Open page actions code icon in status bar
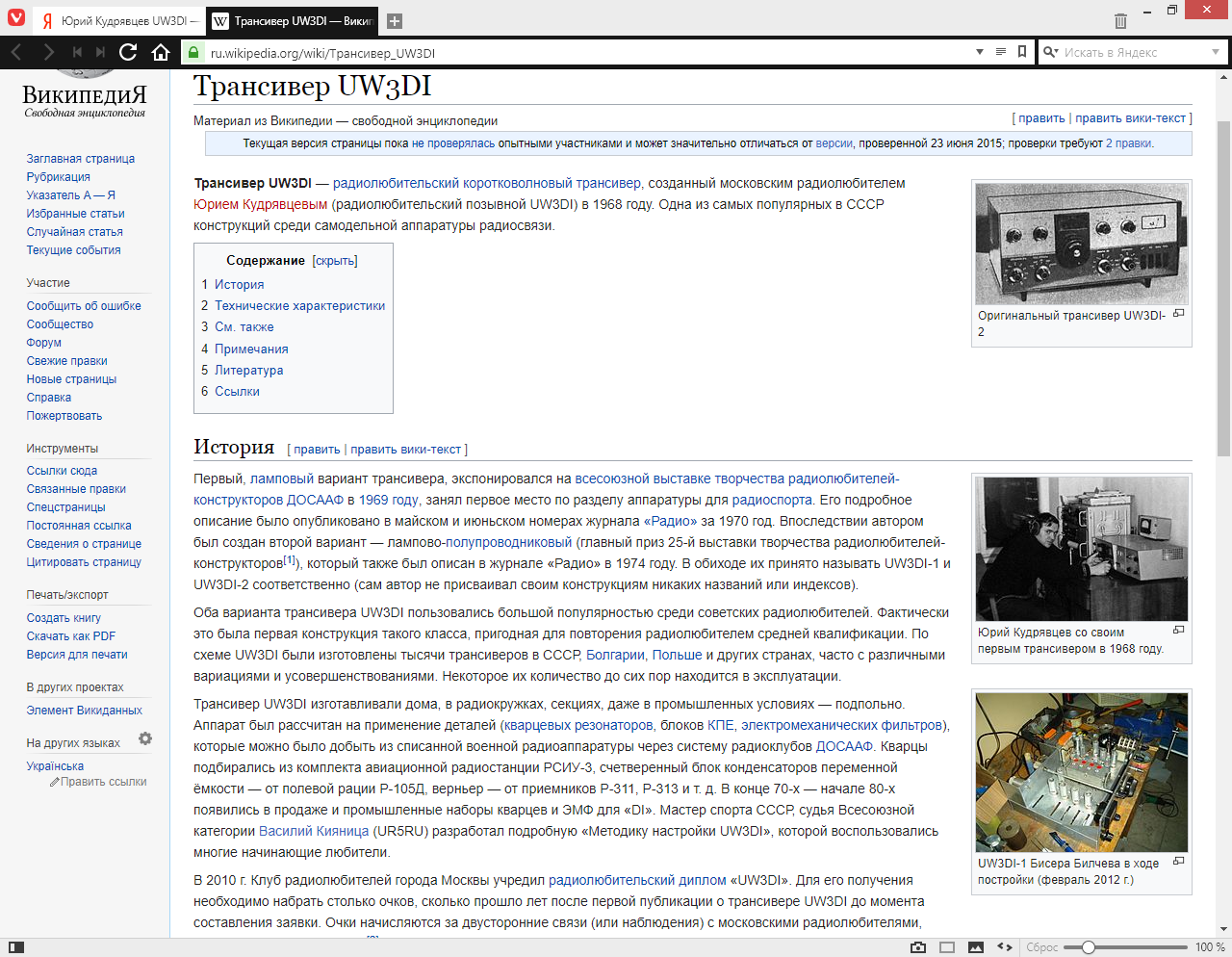This screenshot has height=957, width=1232. 1005,947
